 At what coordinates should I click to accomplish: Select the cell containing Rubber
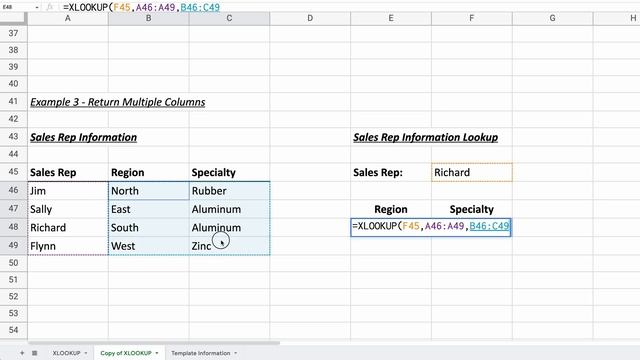click(x=229, y=191)
